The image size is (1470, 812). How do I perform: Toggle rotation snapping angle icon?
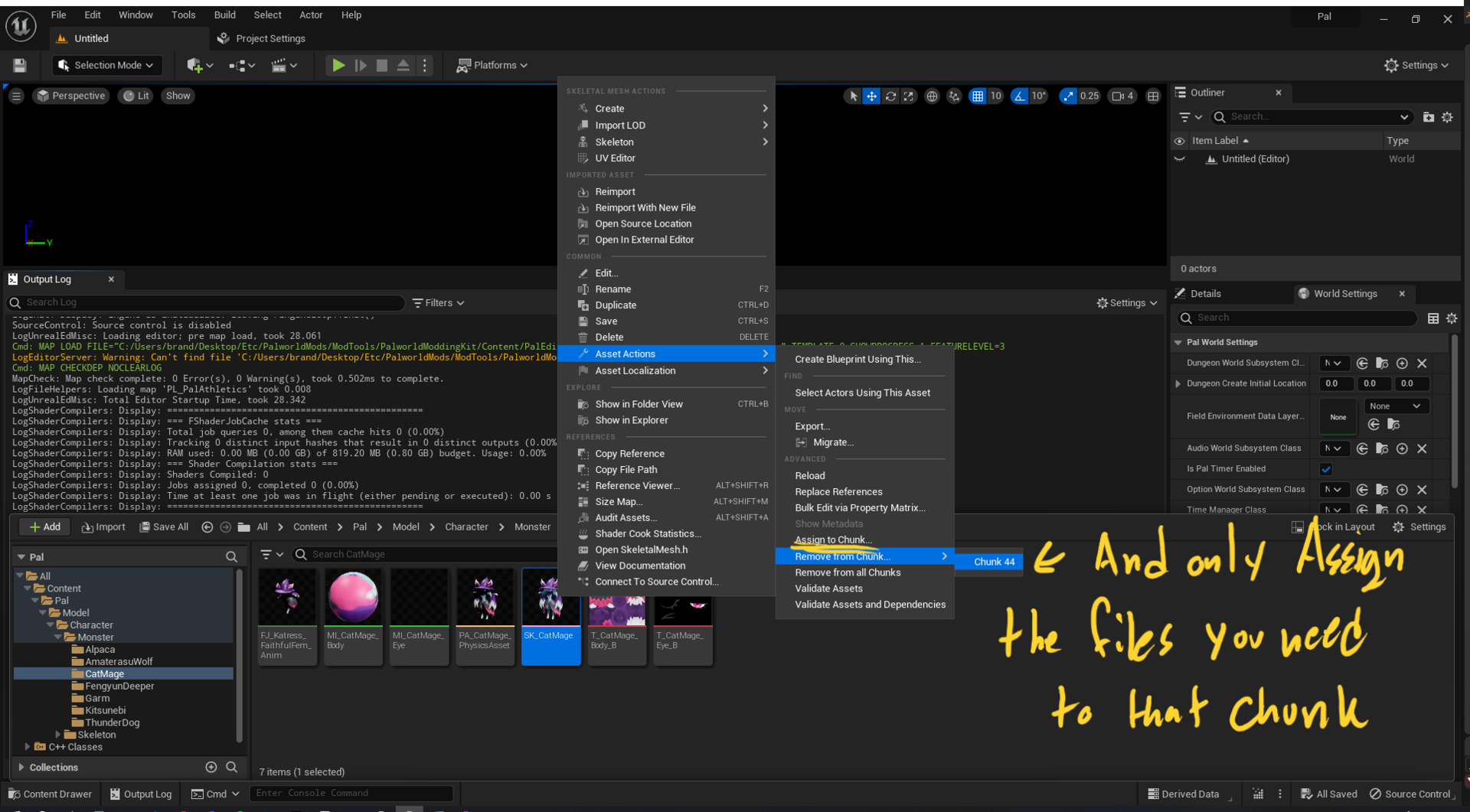[1019, 96]
